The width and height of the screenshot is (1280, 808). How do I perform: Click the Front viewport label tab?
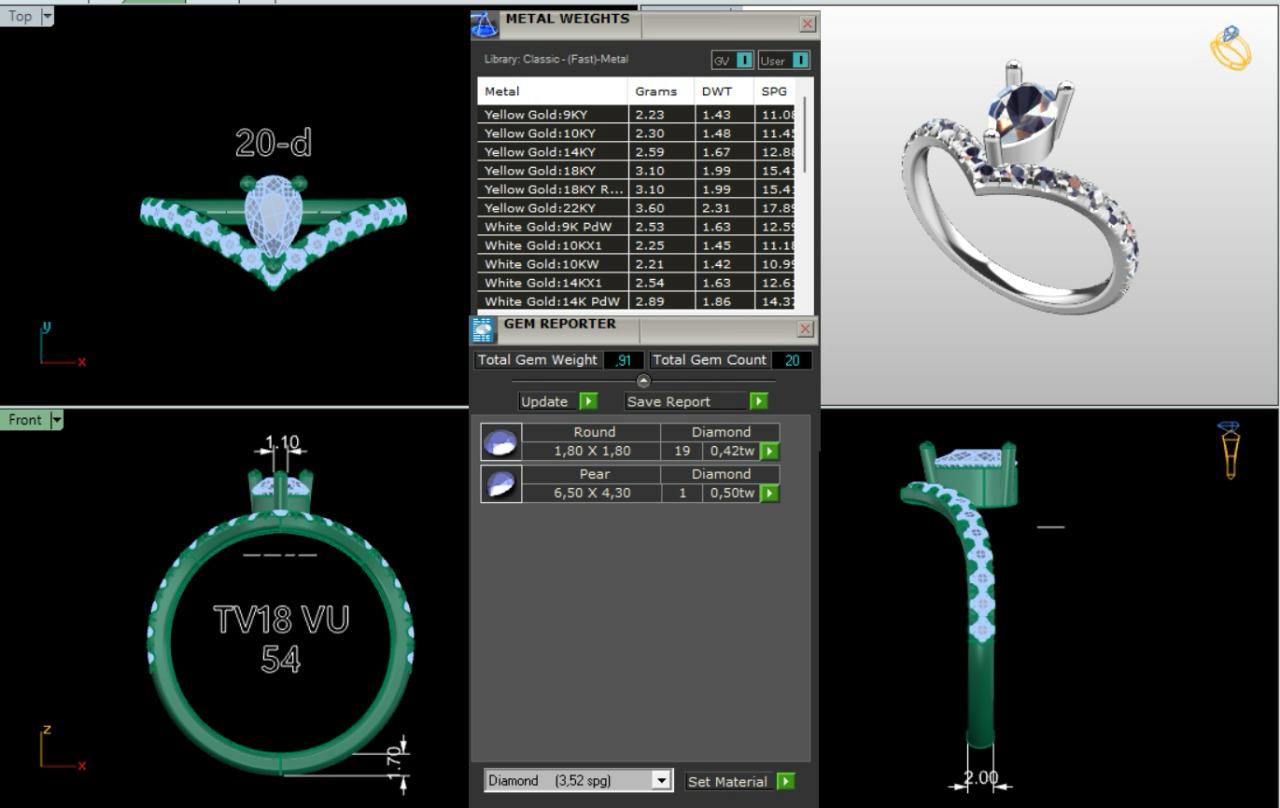pos(26,420)
